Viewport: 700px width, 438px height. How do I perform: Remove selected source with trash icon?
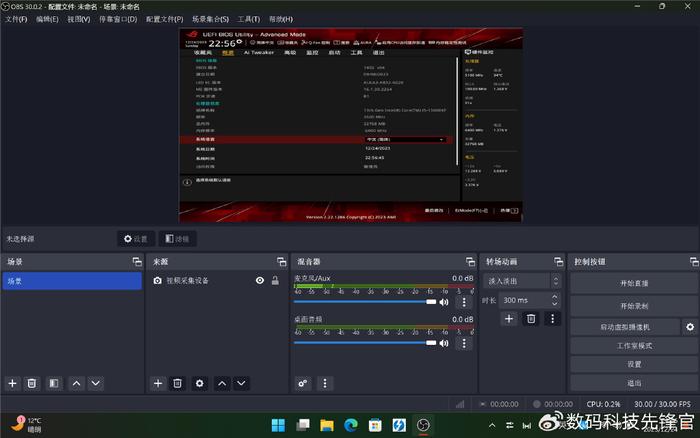pos(177,383)
